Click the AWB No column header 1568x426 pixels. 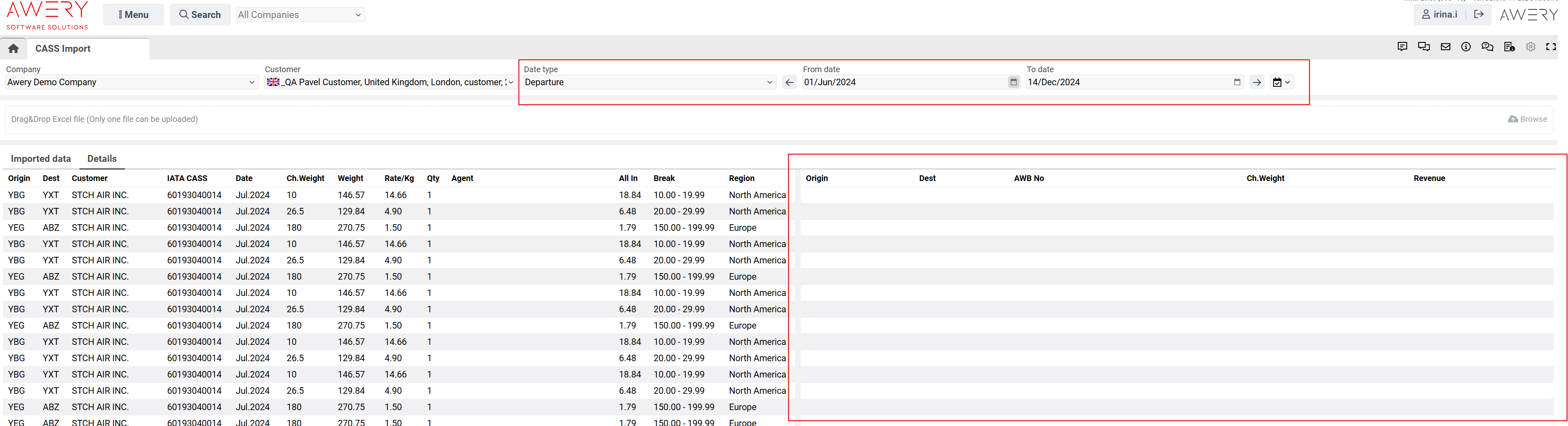1028,179
